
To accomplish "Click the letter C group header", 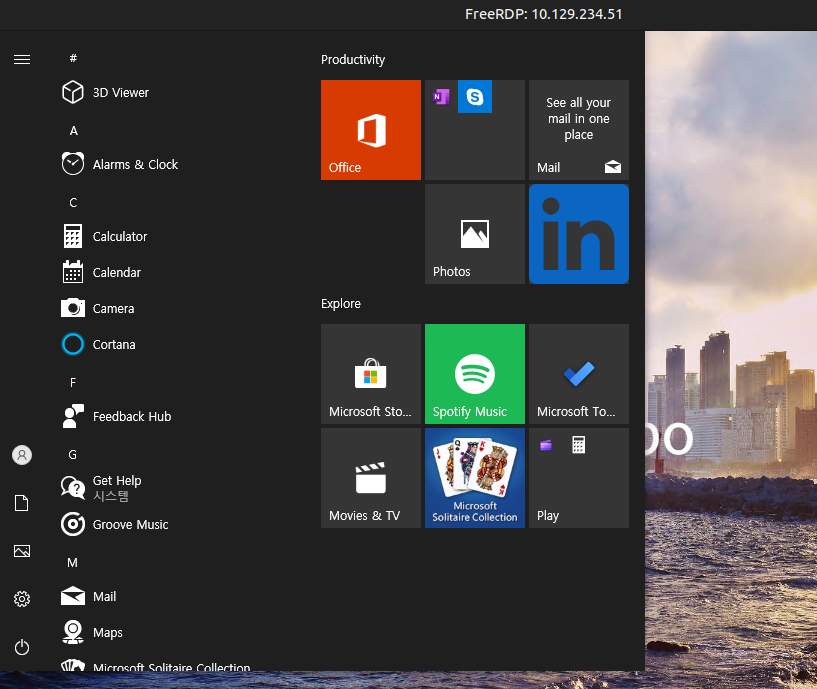I will [73, 202].
